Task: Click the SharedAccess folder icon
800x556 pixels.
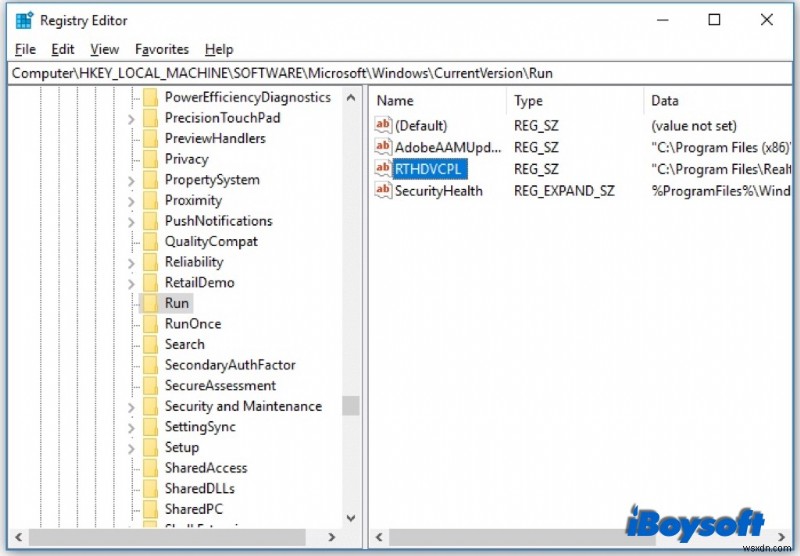Action: [151, 468]
